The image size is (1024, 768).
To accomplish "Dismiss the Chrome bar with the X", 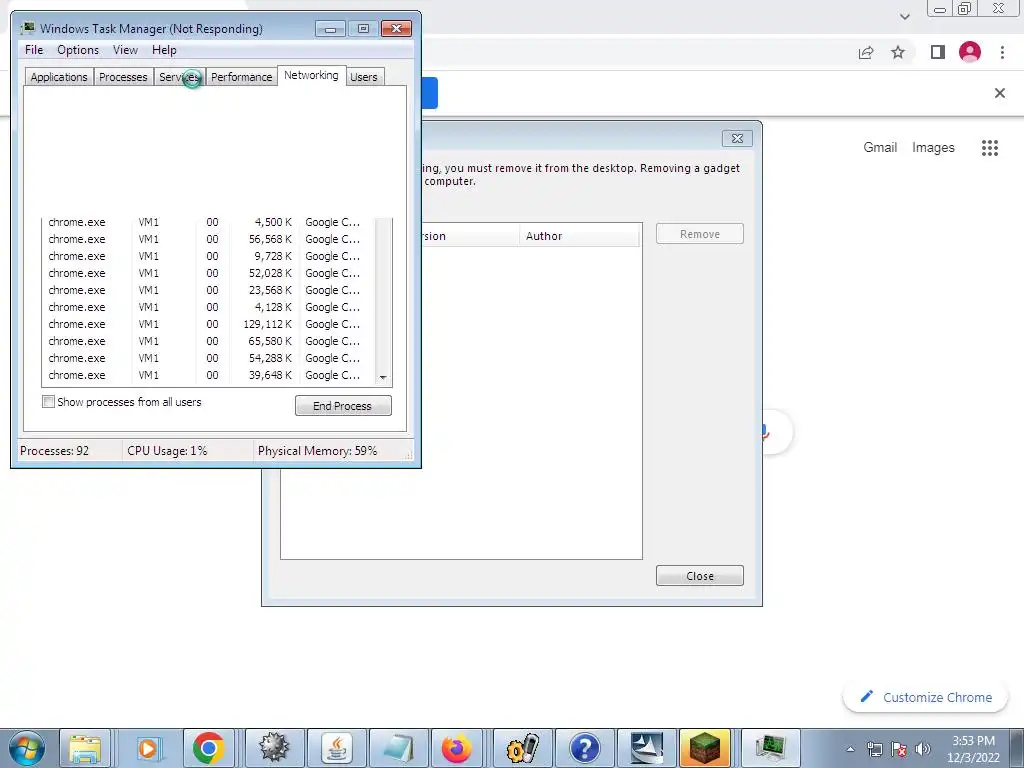I will point(1000,93).
